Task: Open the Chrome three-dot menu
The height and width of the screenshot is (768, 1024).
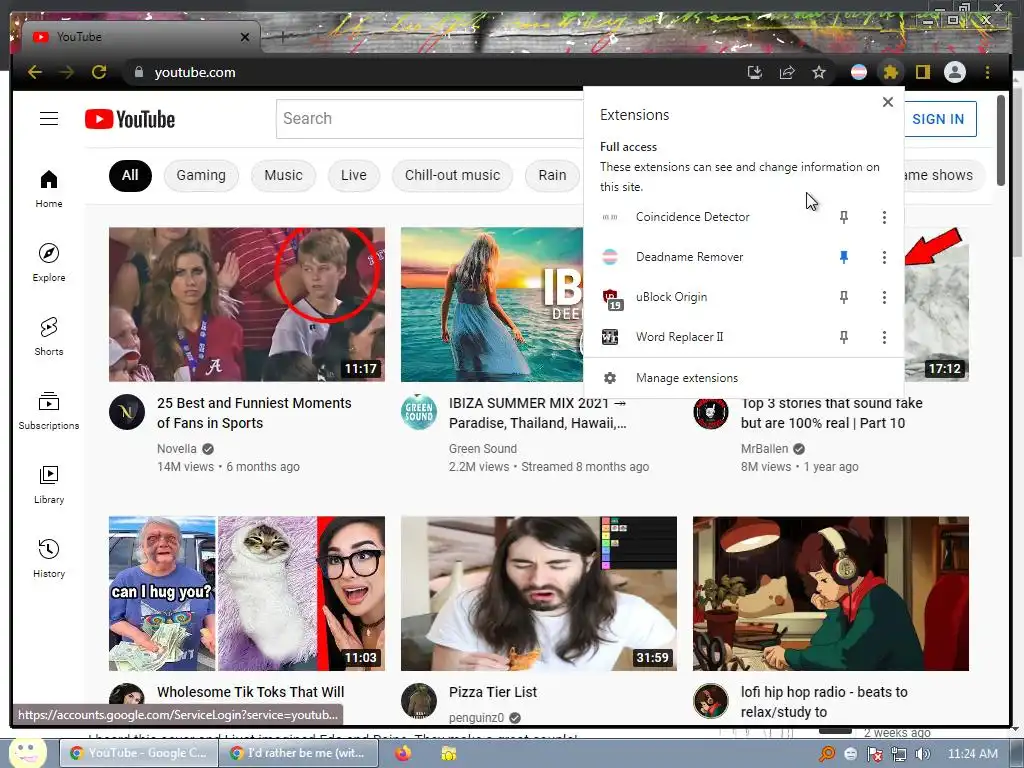Action: tap(987, 72)
